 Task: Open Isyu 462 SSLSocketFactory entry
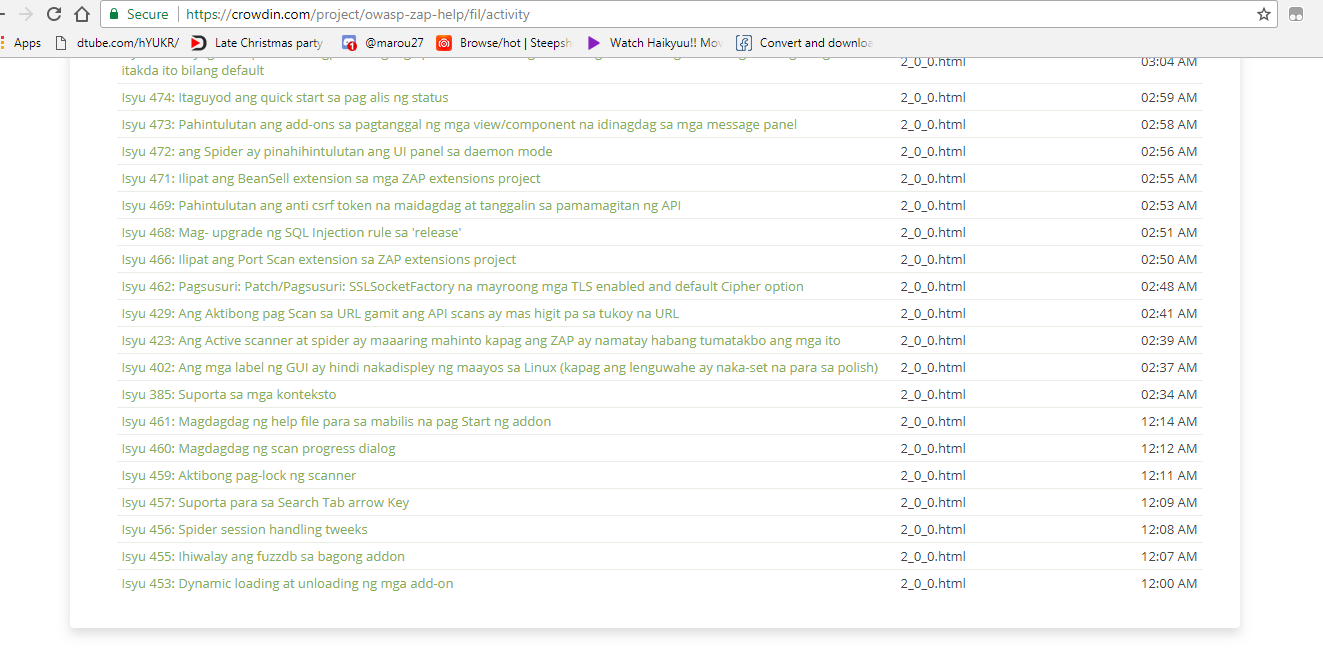coord(463,287)
